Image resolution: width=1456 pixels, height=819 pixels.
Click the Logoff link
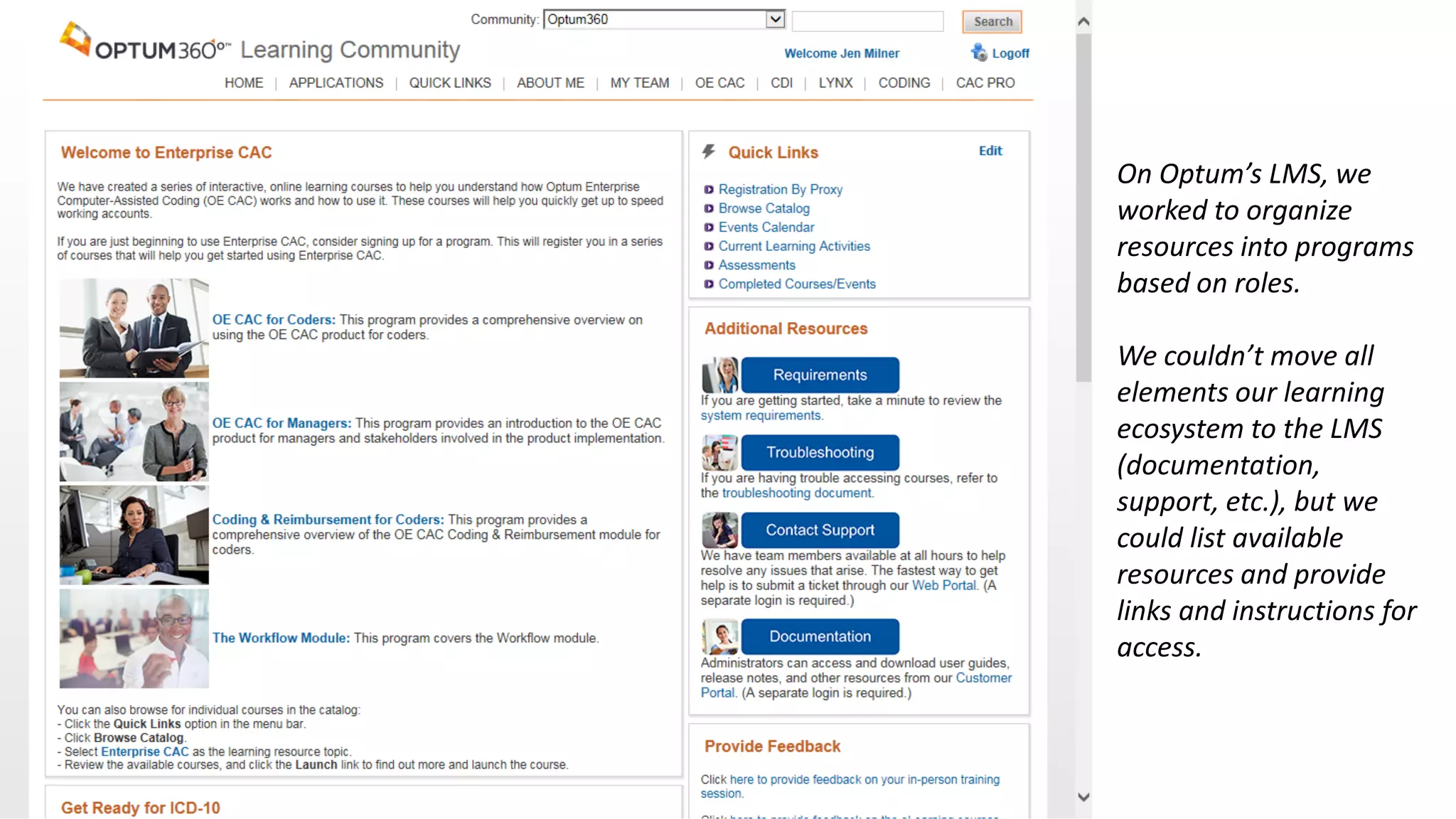point(1010,53)
